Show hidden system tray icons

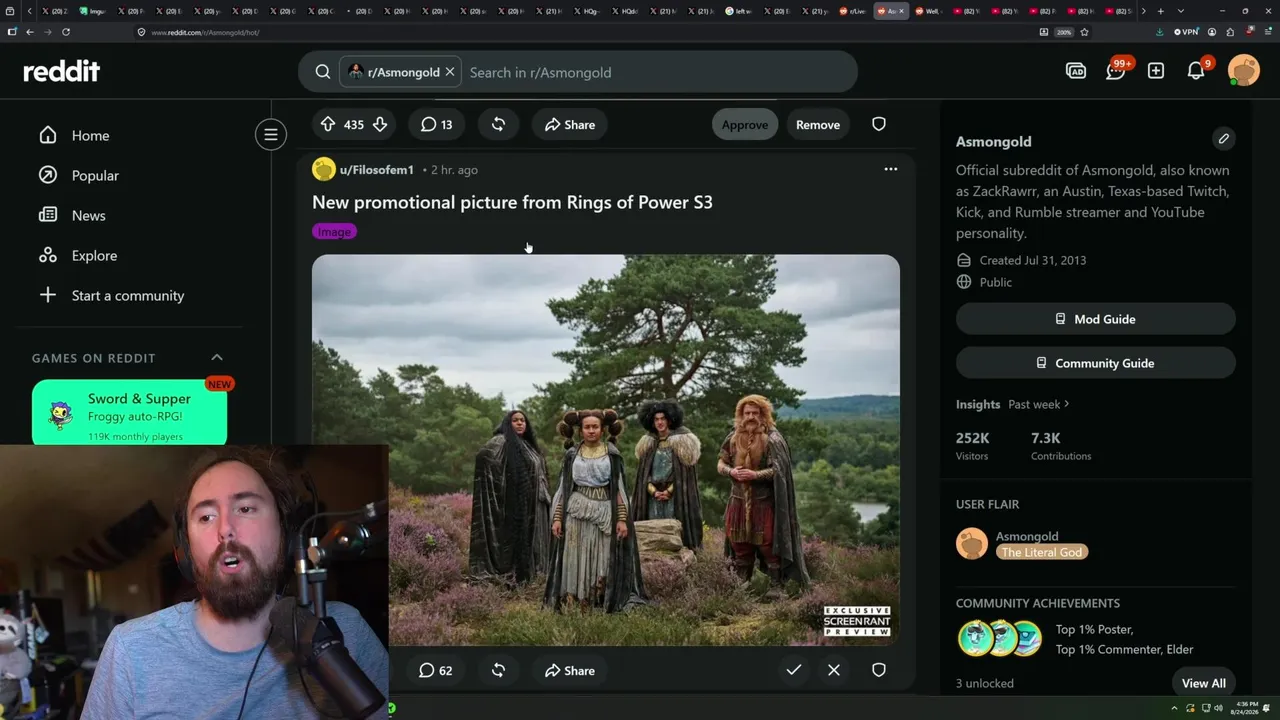1174,708
